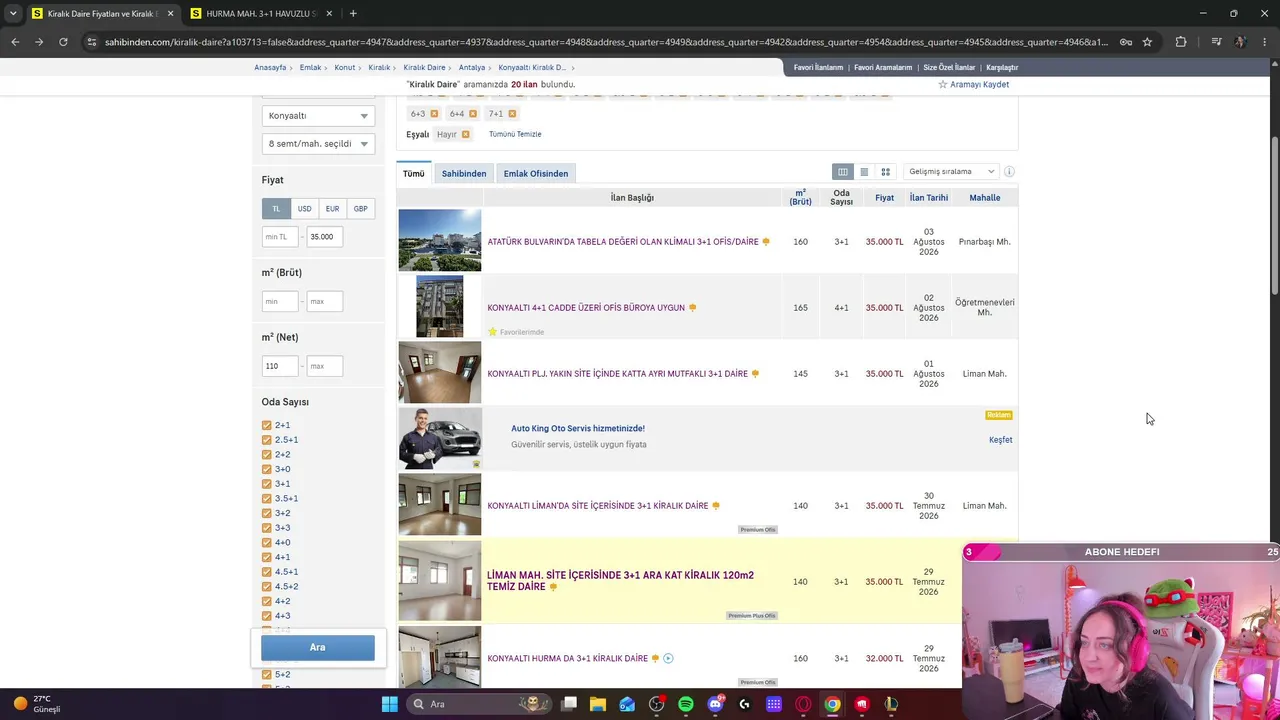Viewport: 1280px width, 720px height.
Task: Open the Emlak breadcrumb link
Action: pos(310,67)
